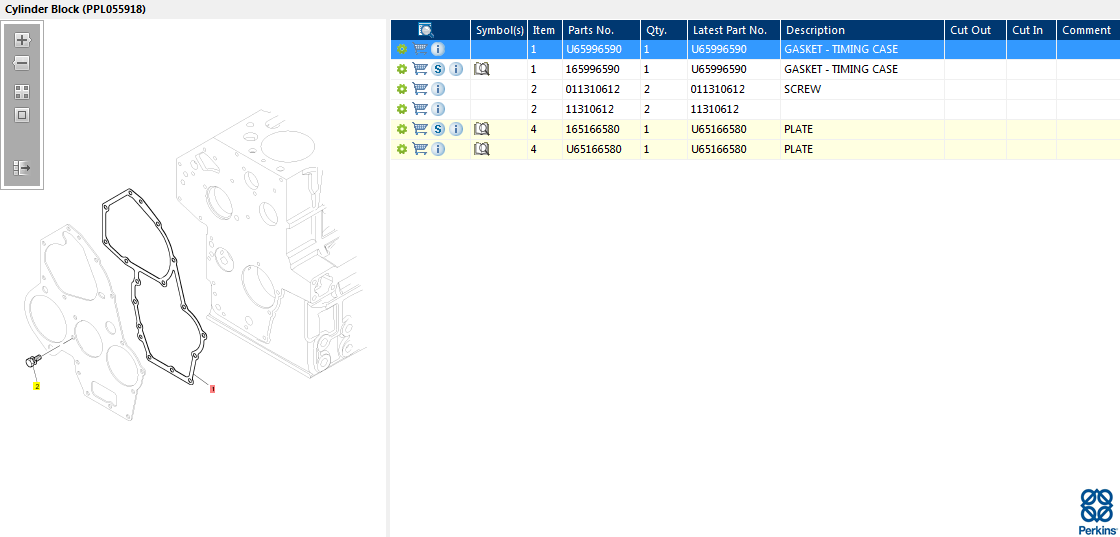Open symbol book icon for part U65166580
The image size is (1120, 537).
coord(482,149)
